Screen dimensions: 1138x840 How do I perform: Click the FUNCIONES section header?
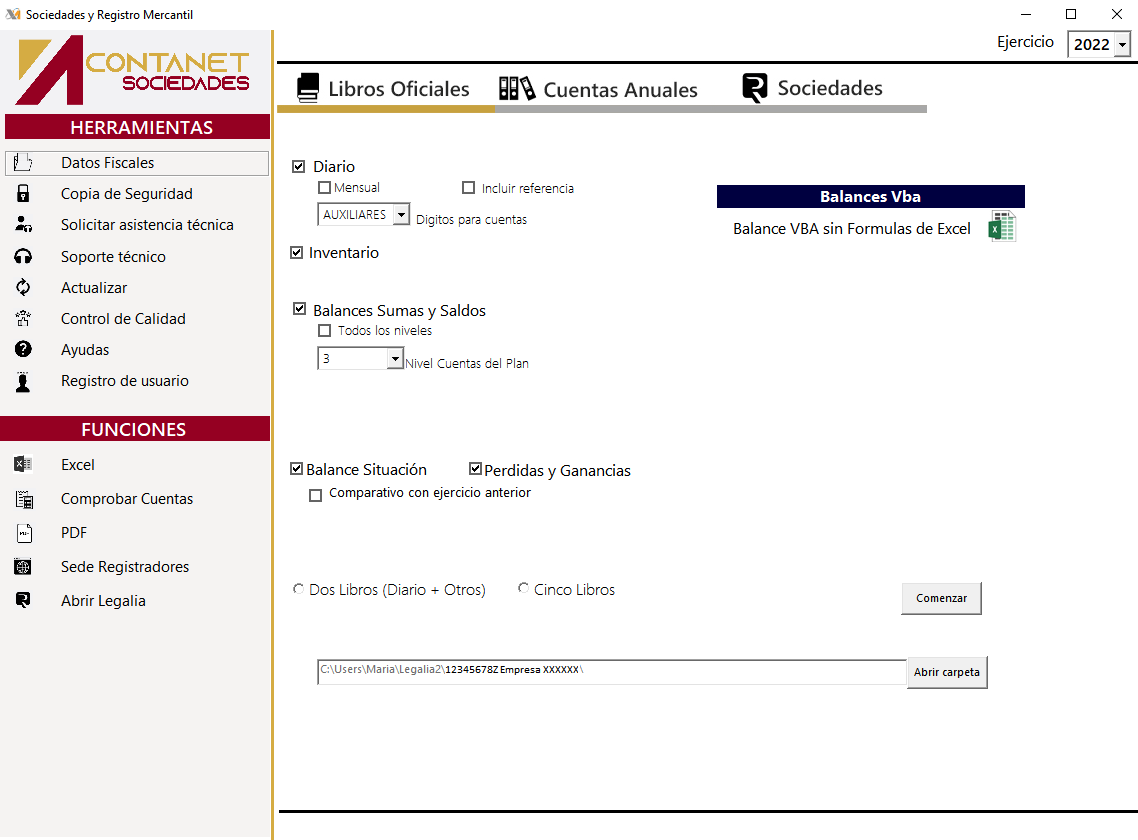[135, 429]
